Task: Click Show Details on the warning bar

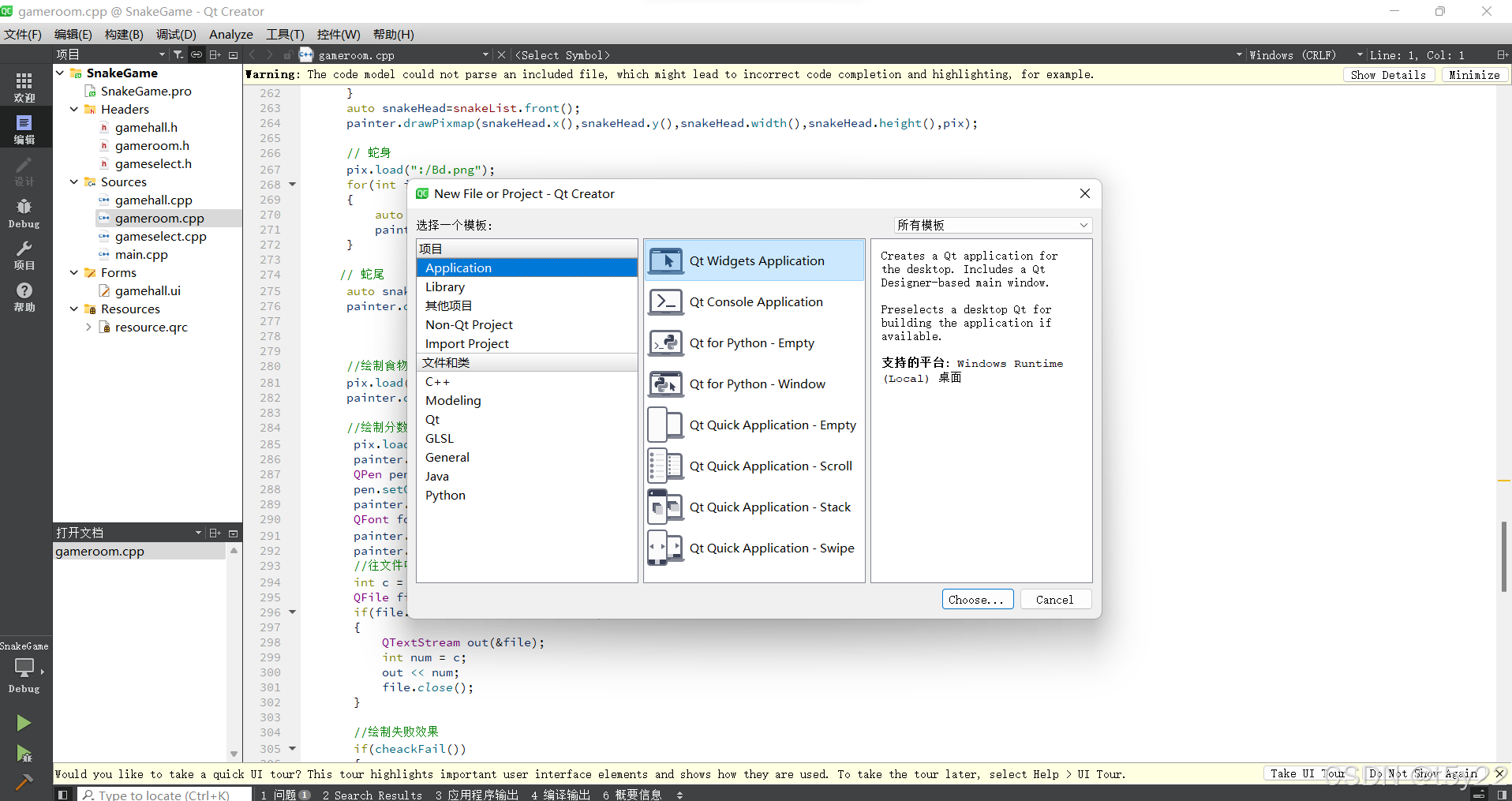Action: point(1388,75)
